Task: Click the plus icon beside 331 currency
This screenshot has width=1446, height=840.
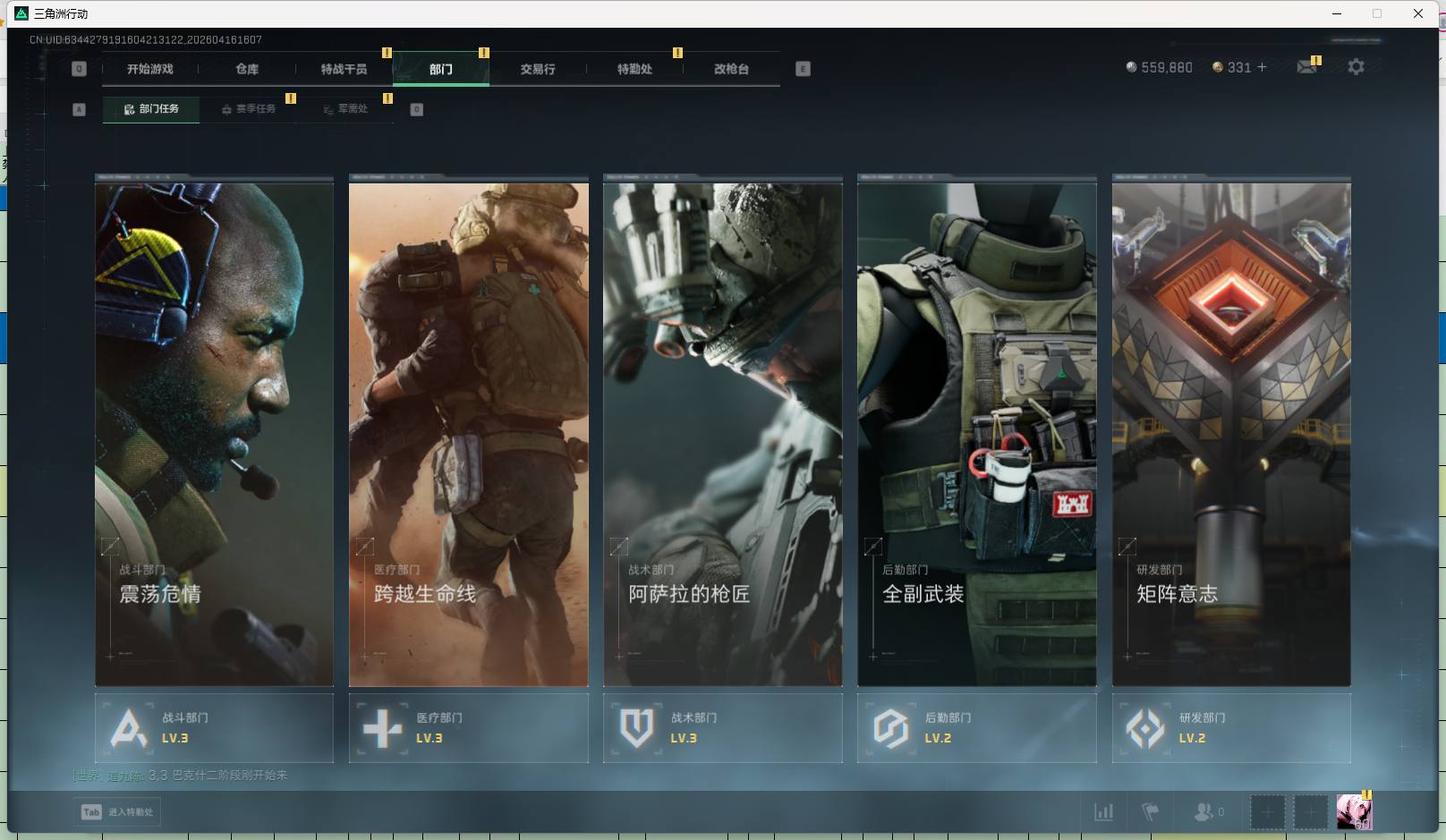Action: 1262,67
